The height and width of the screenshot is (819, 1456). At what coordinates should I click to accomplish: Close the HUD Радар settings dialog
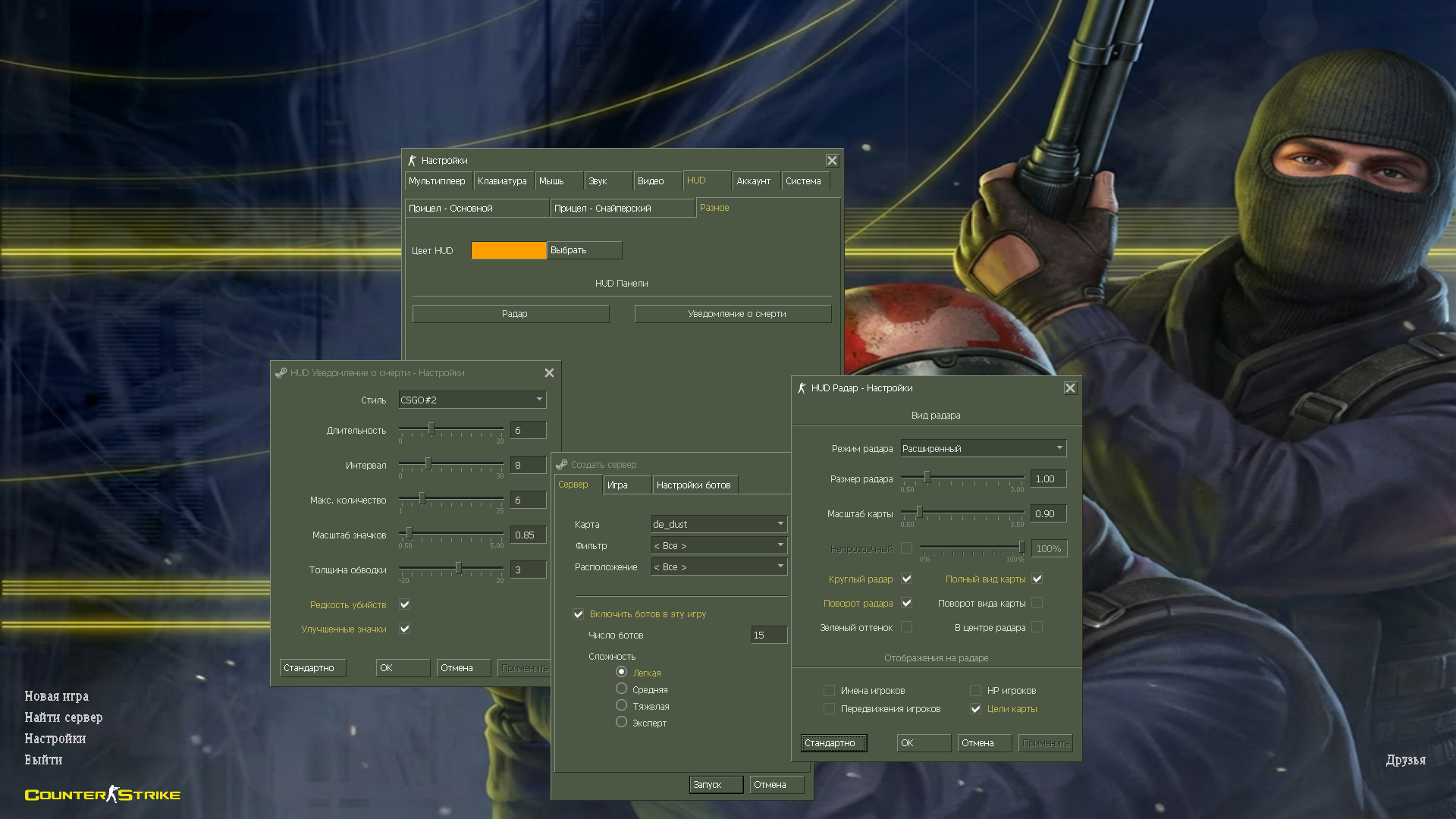[x=1070, y=388]
